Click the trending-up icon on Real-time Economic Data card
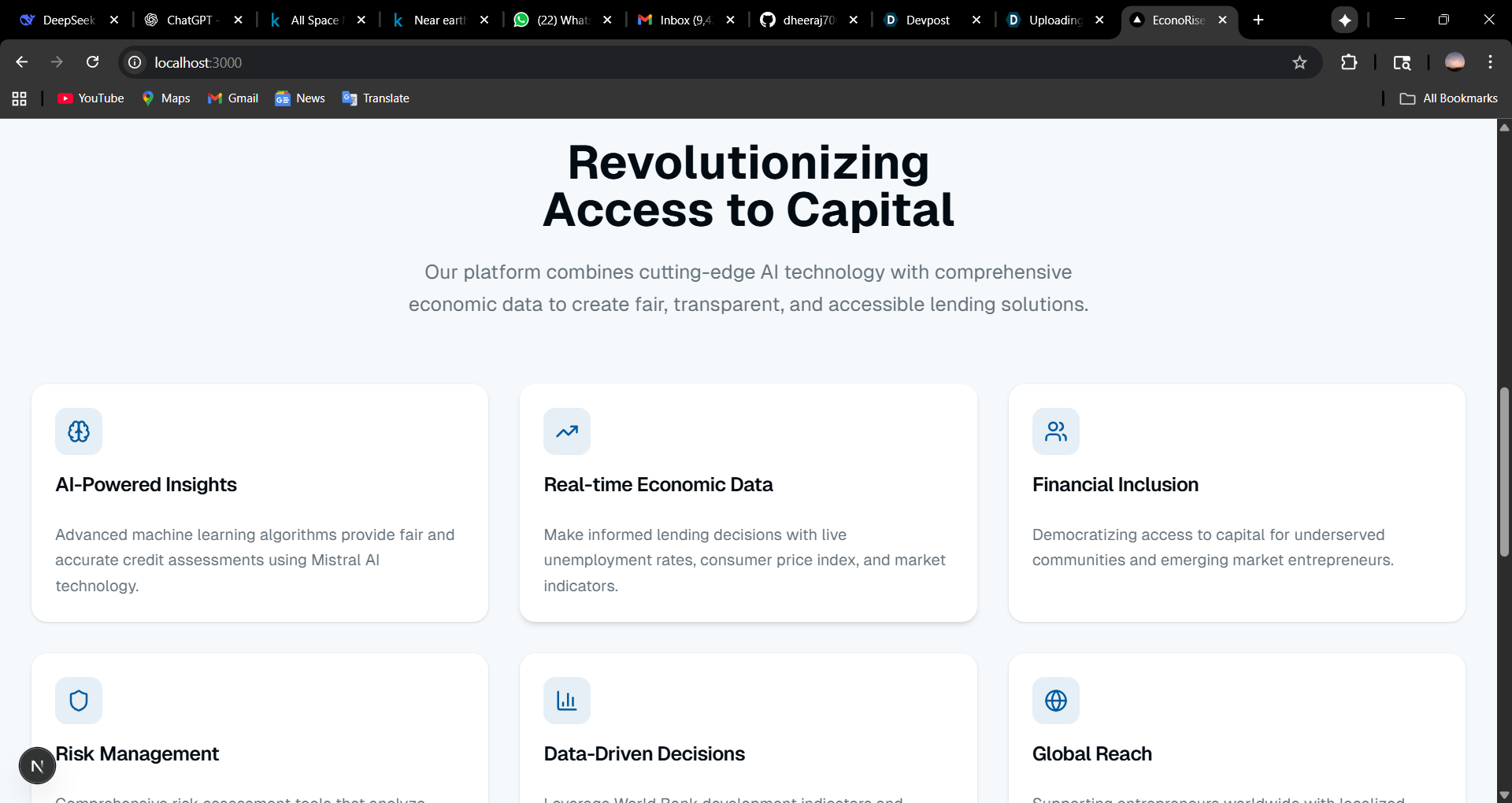 coord(567,431)
